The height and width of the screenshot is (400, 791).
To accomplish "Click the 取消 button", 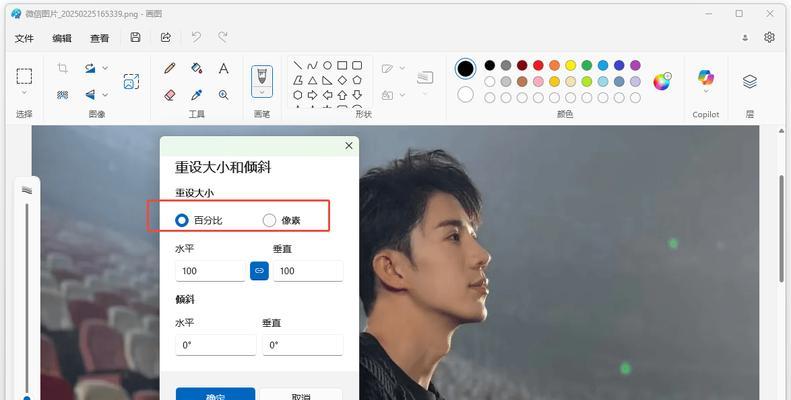I will tap(301, 394).
